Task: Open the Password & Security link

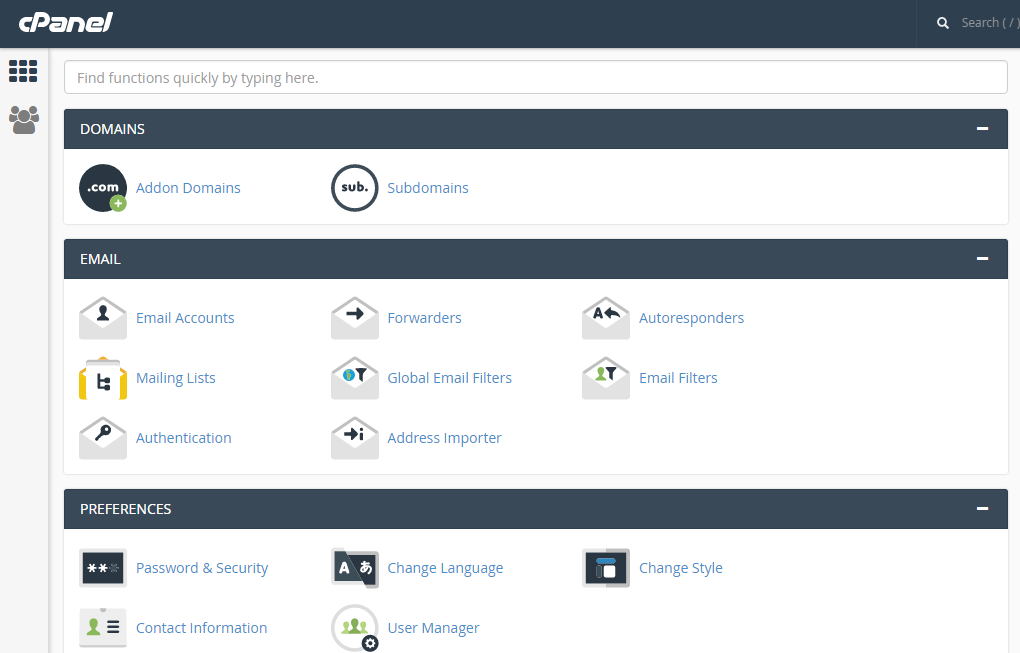Action: [x=202, y=568]
